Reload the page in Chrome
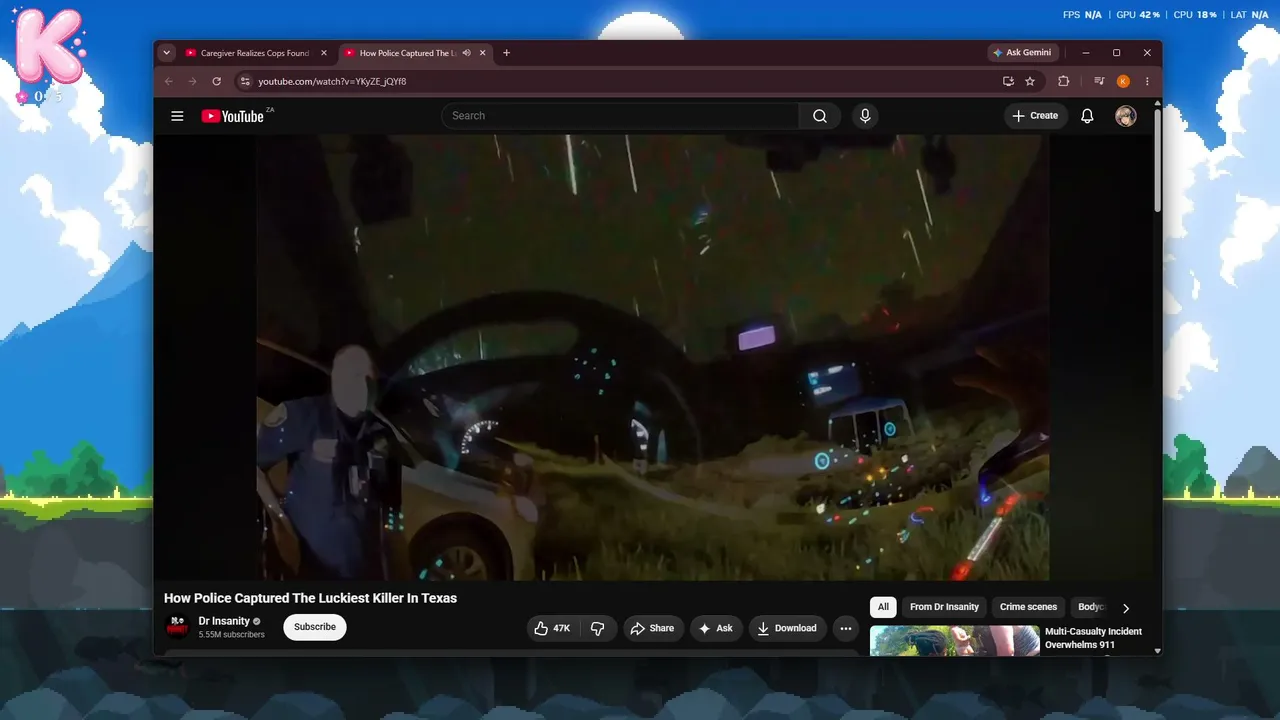1280x720 pixels. pyautogui.click(x=216, y=81)
